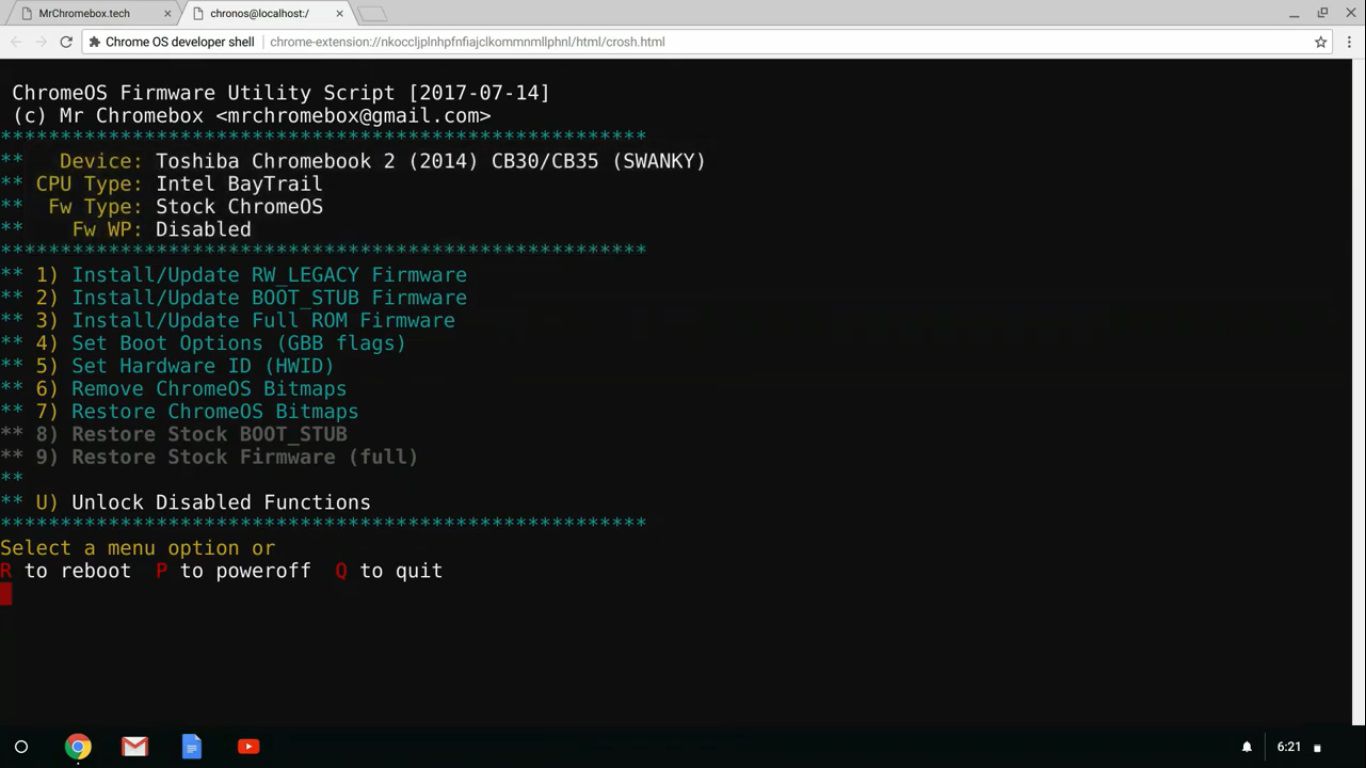The width and height of the screenshot is (1366, 768).
Task: Restore down the Chrome window
Action: click(x=1322, y=13)
